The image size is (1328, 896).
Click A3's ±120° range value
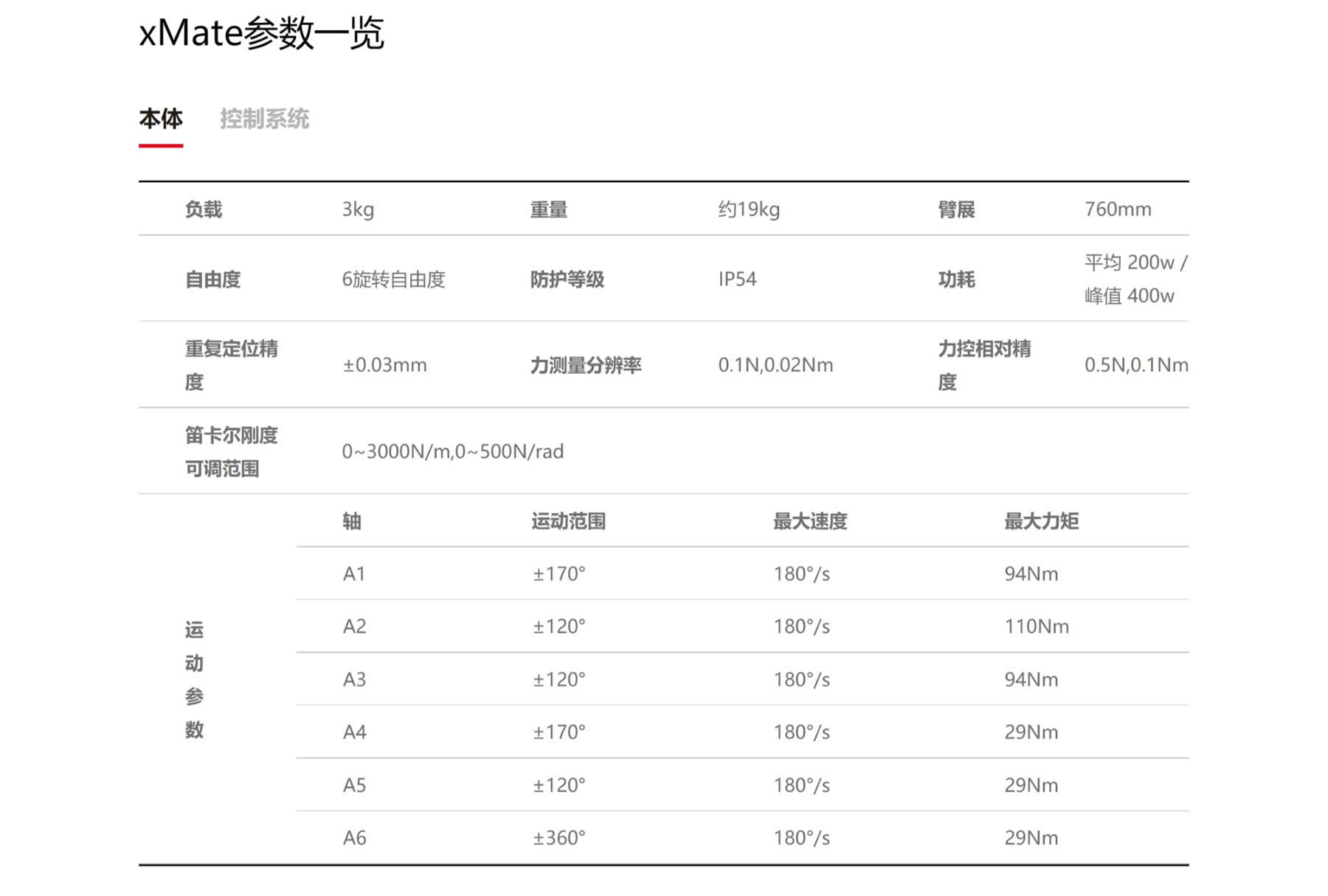[x=559, y=679]
